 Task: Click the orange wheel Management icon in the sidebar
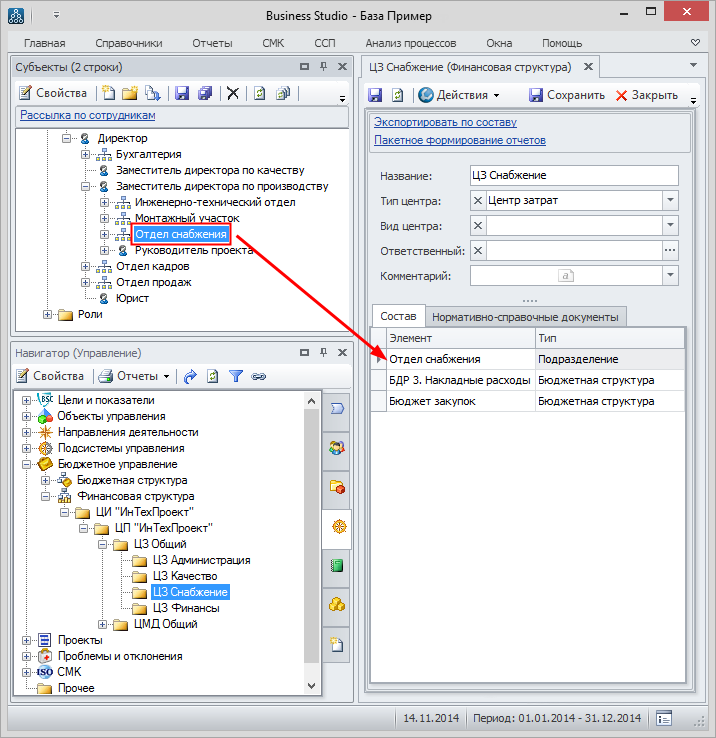pyautogui.click(x=338, y=526)
